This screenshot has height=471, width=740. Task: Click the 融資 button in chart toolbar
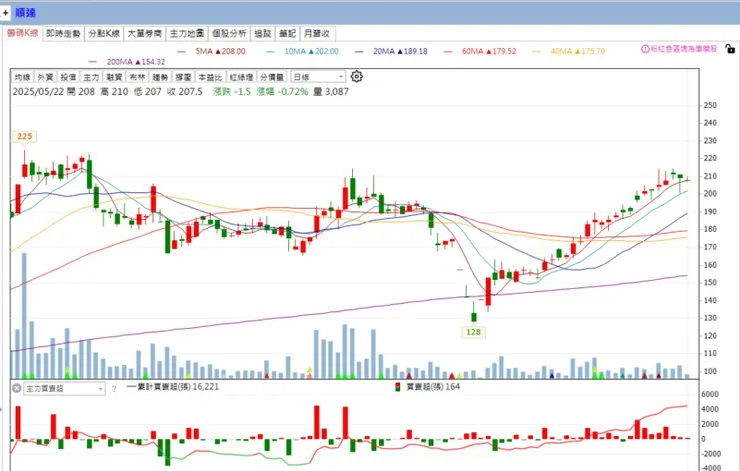click(x=114, y=77)
